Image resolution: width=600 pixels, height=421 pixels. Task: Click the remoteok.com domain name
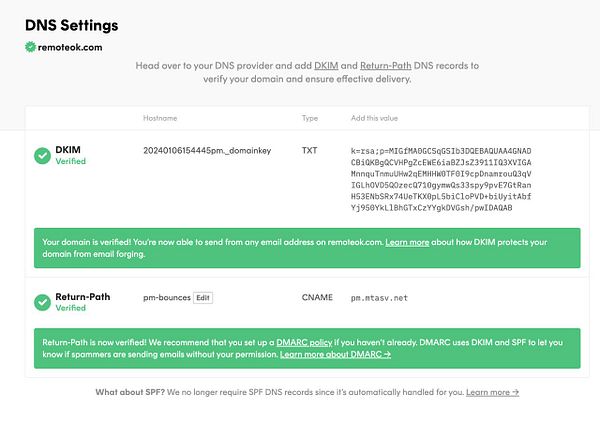[70, 46]
